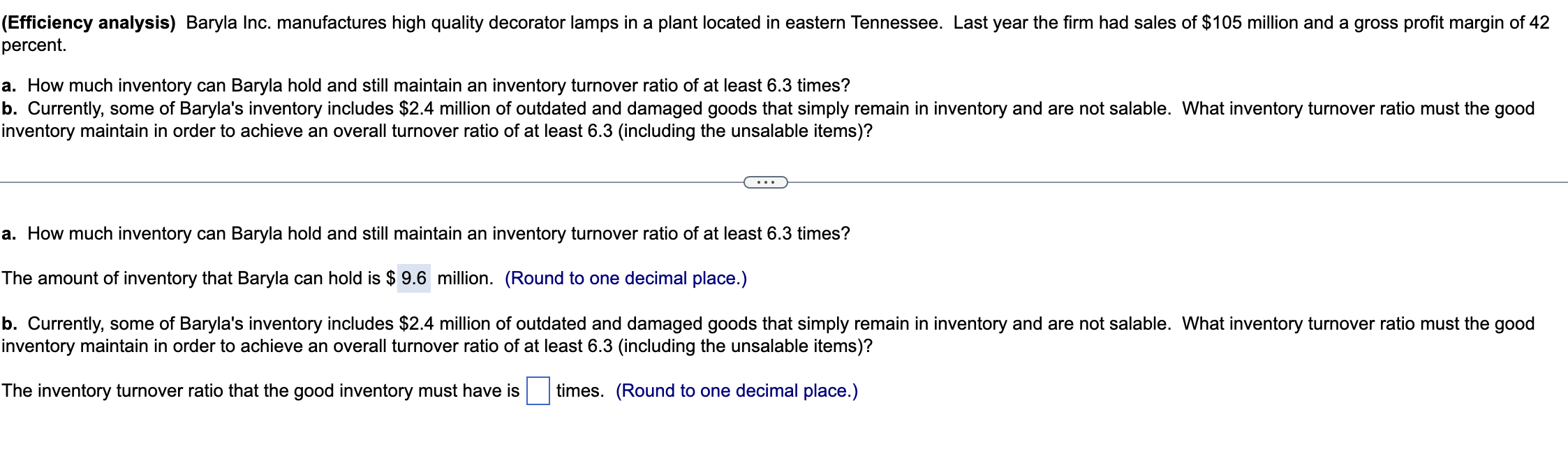
Task: Select the highlighted 9.6 answer value
Action: 415,278
